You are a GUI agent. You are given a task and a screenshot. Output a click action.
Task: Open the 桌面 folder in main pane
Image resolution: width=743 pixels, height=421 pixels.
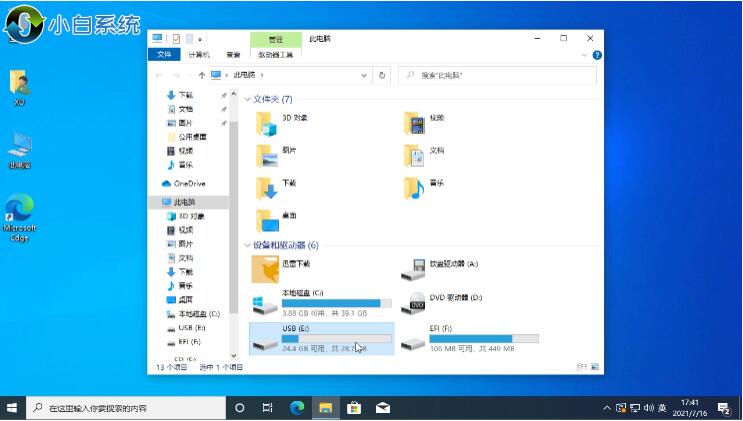pos(277,220)
